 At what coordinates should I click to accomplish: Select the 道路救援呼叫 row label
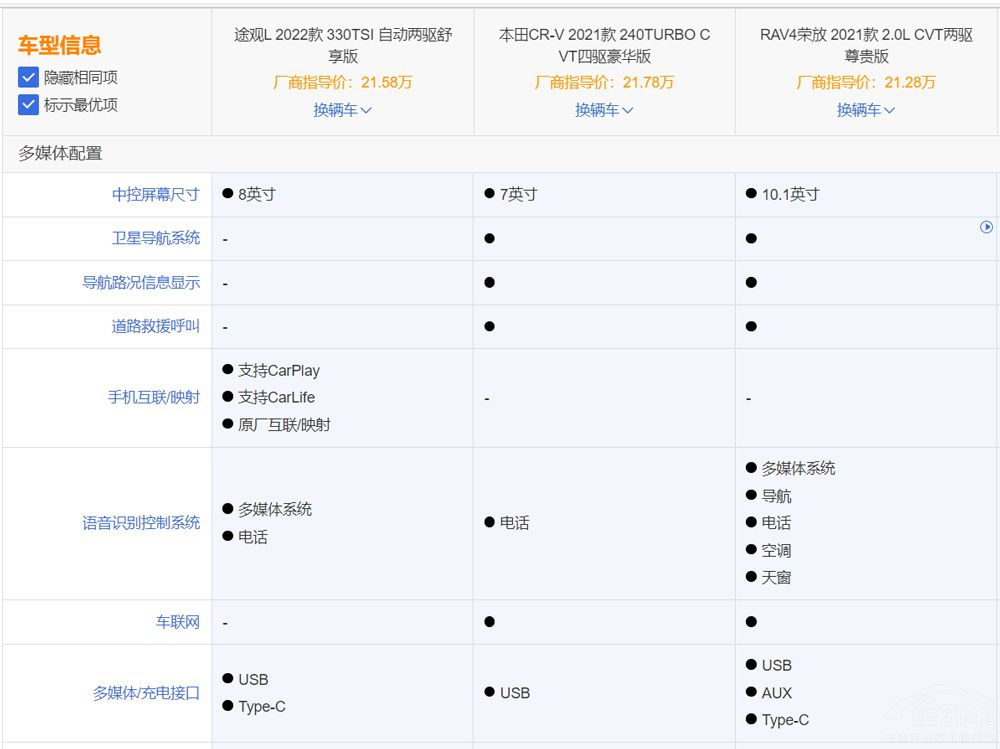[155, 326]
